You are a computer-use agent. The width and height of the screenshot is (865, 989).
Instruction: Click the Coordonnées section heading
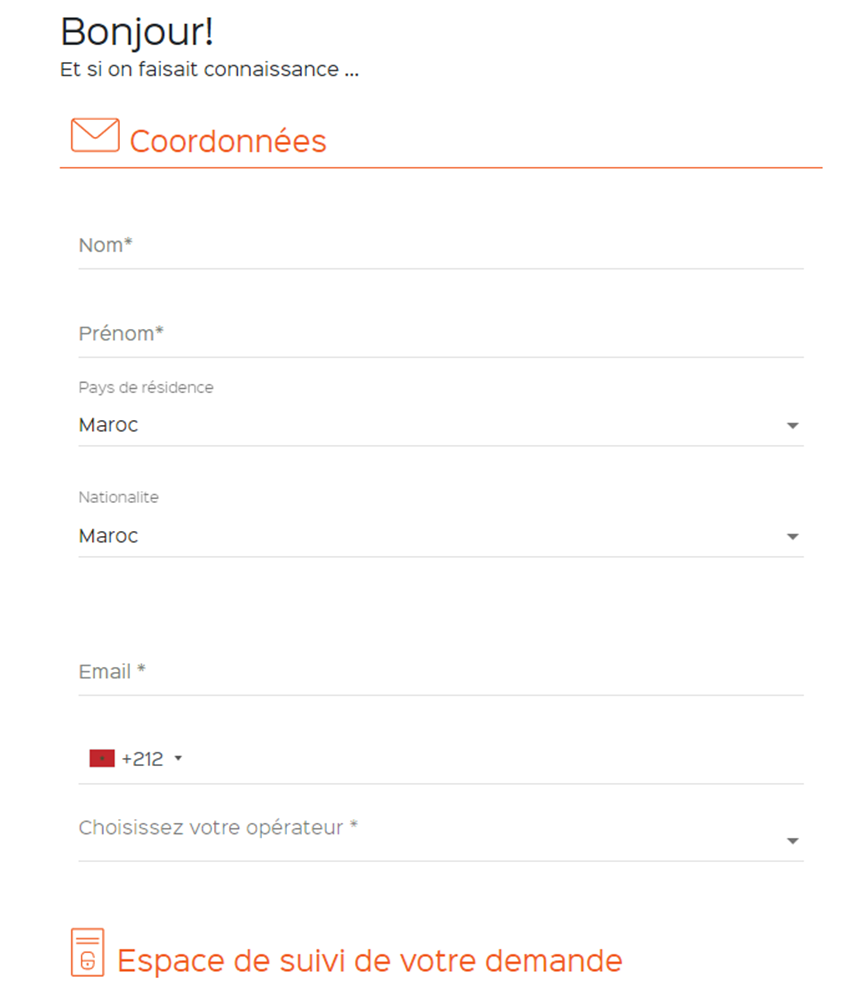tap(228, 142)
